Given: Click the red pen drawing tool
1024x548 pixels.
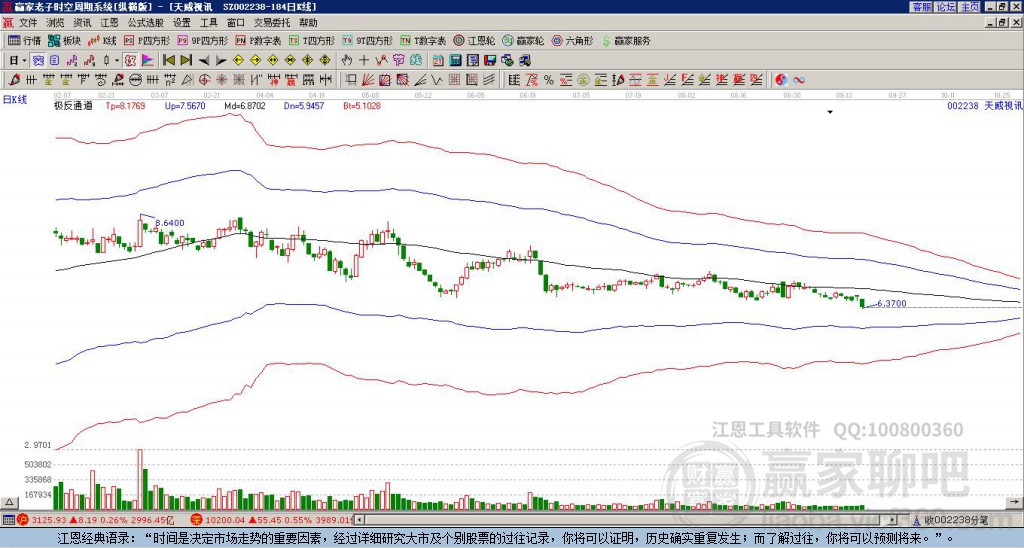Looking at the screenshot, I should [14, 80].
